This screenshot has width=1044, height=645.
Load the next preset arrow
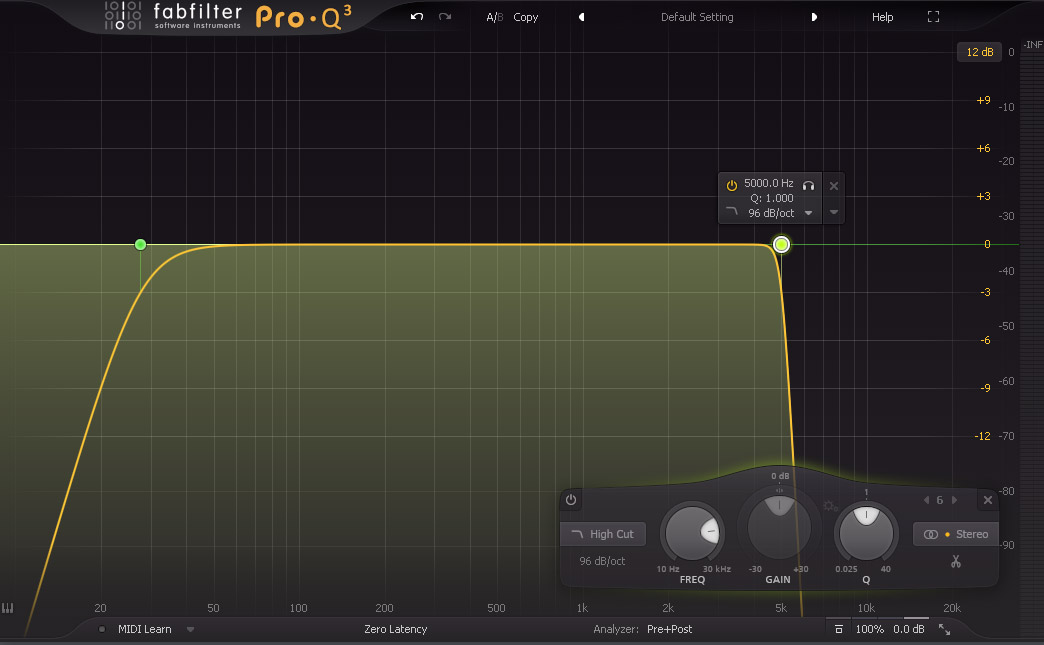tap(814, 17)
